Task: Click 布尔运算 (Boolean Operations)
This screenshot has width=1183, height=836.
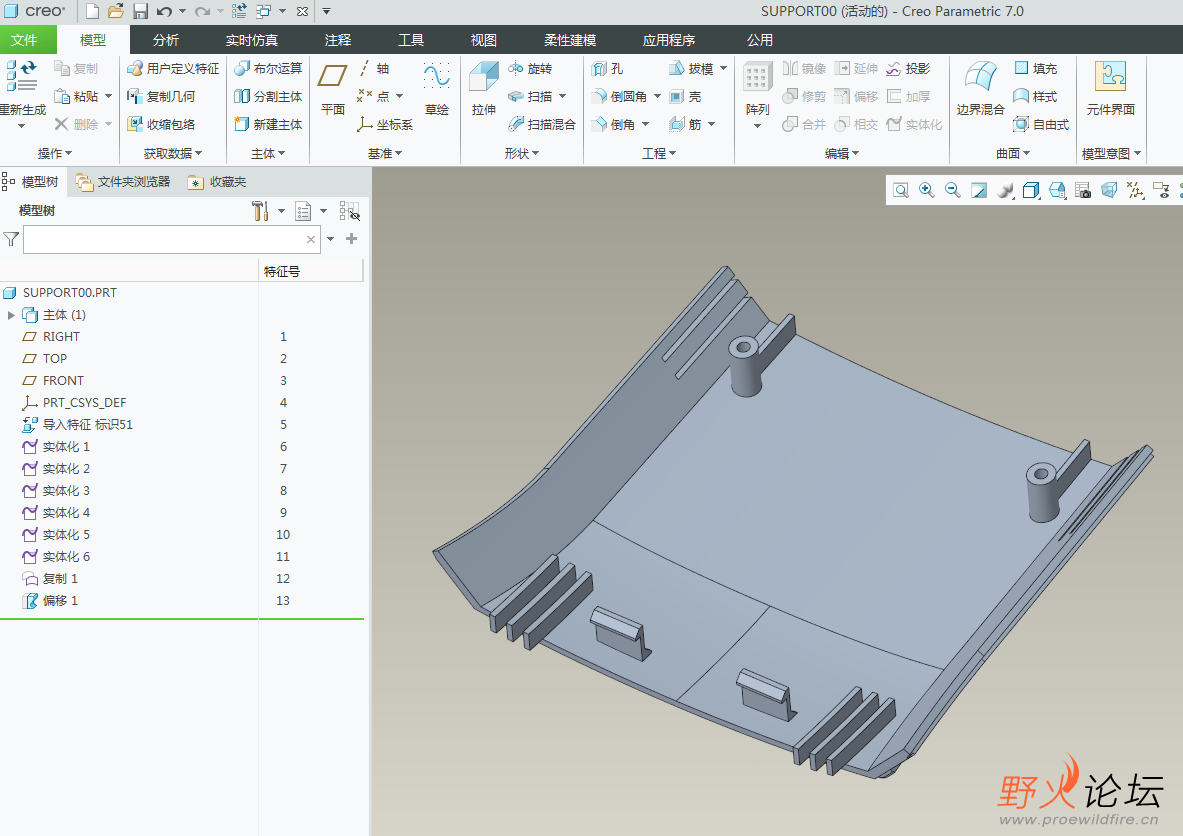Action: pos(268,69)
